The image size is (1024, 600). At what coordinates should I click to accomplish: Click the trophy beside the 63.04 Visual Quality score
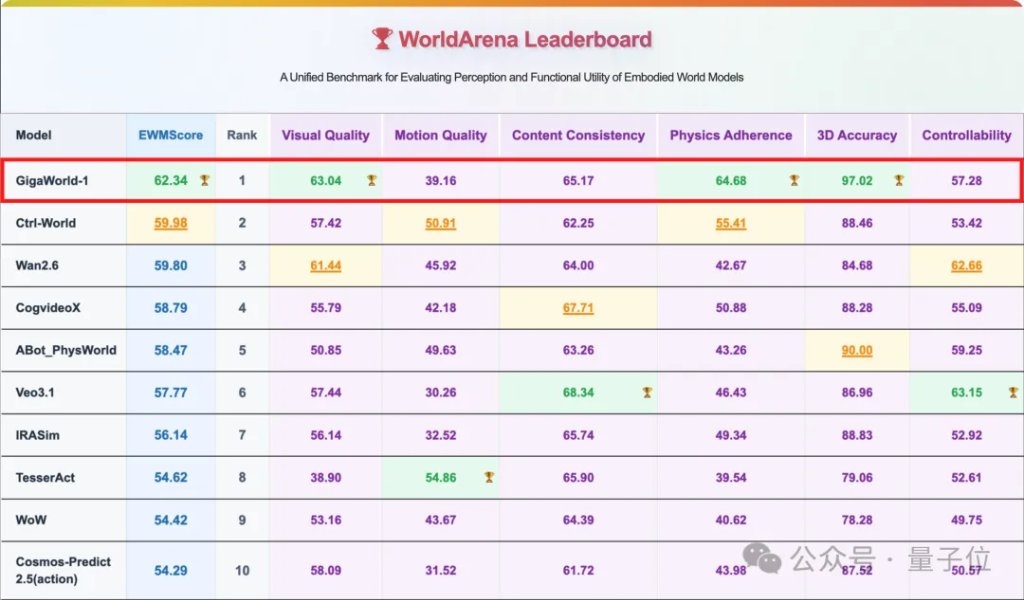pyautogui.click(x=371, y=181)
